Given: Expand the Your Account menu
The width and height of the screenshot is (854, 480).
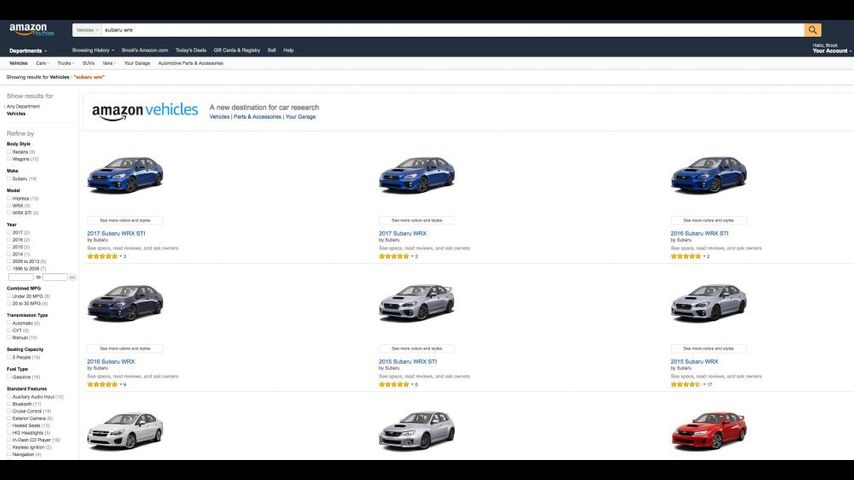Looking at the screenshot, I should (831, 50).
